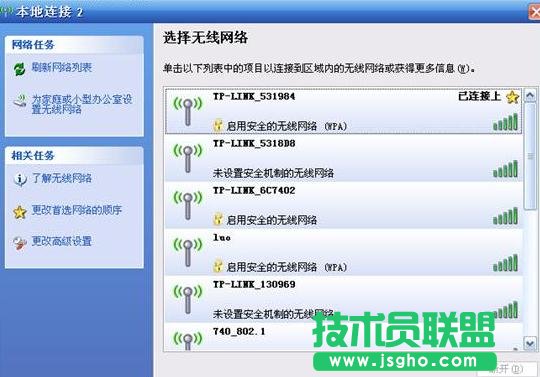The width and height of the screenshot is (540, 377).
Task: Select the TP-LINK_6C7402 network name
Action: [254, 190]
